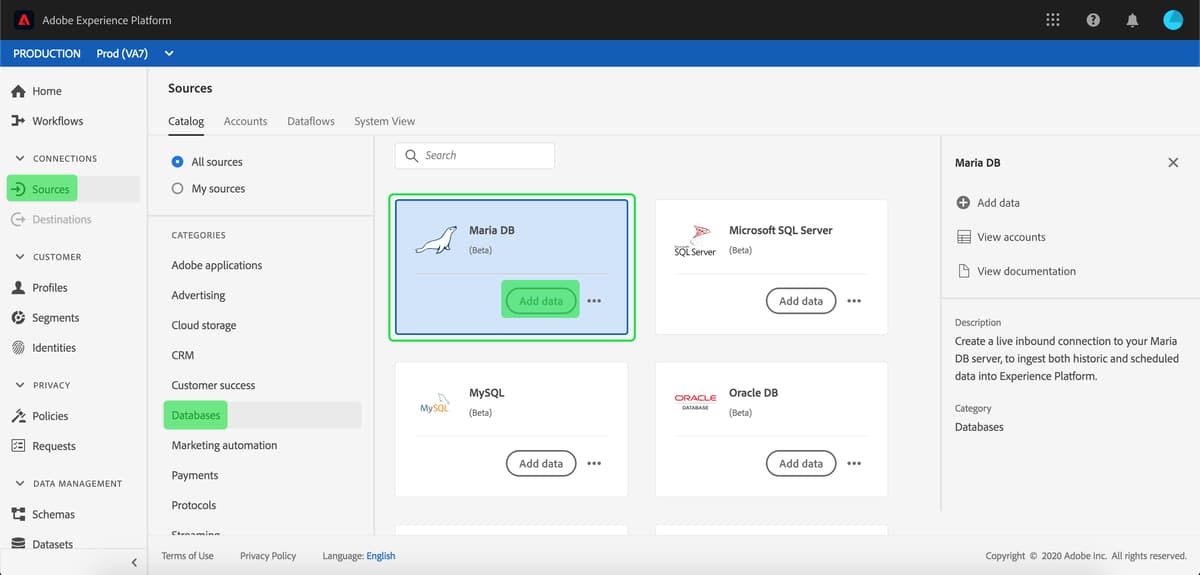The height and width of the screenshot is (575, 1200).
Task: Collapse the left navigation with the arrow
Action: (x=134, y=563)
